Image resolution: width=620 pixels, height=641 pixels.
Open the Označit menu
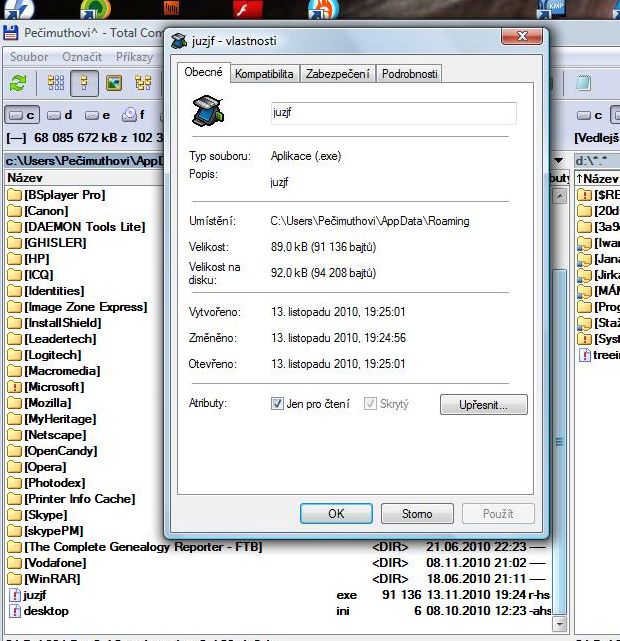point(82,57)
